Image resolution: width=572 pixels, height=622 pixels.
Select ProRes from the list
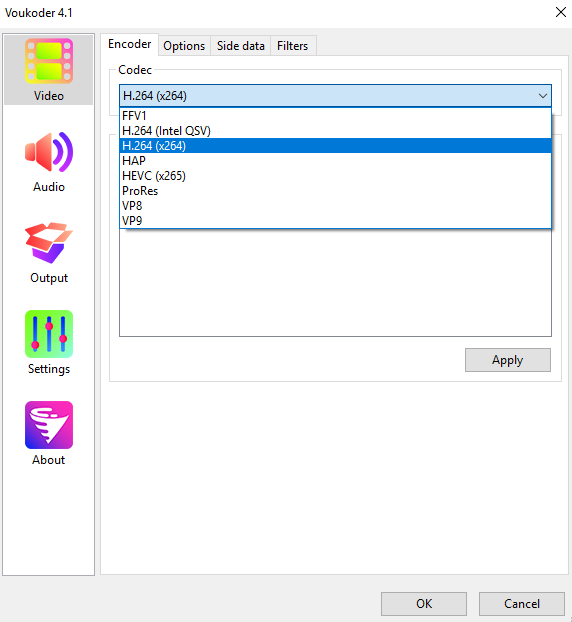pos(335,191)
